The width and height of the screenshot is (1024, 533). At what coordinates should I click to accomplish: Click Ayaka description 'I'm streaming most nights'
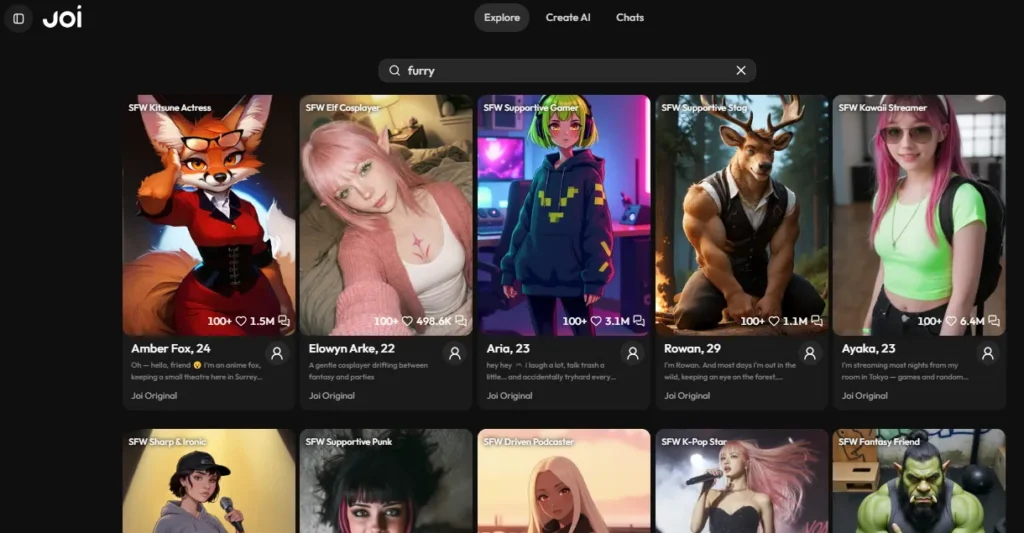click(905, 371)
